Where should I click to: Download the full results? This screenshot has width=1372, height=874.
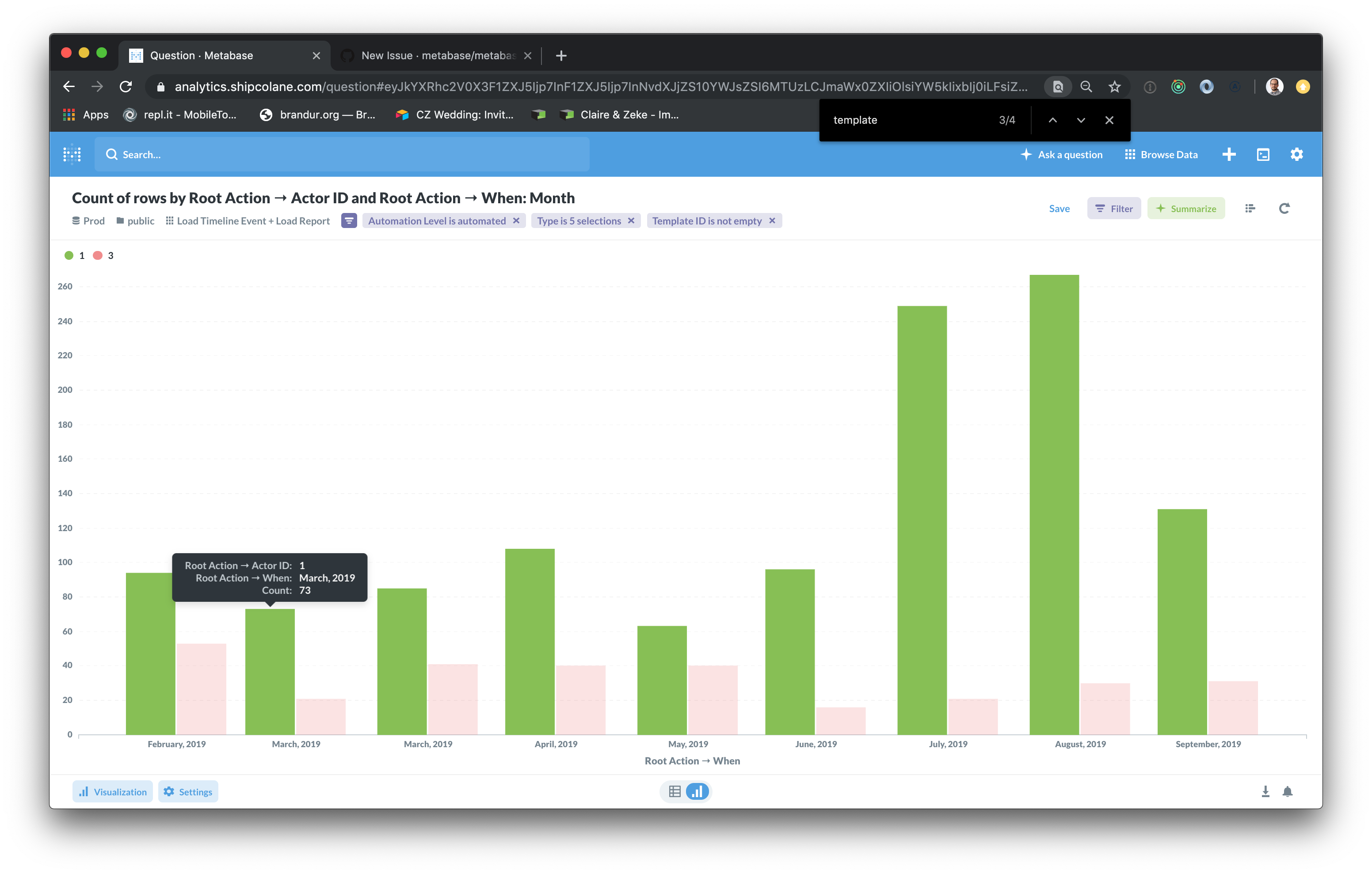point(1265,791)
